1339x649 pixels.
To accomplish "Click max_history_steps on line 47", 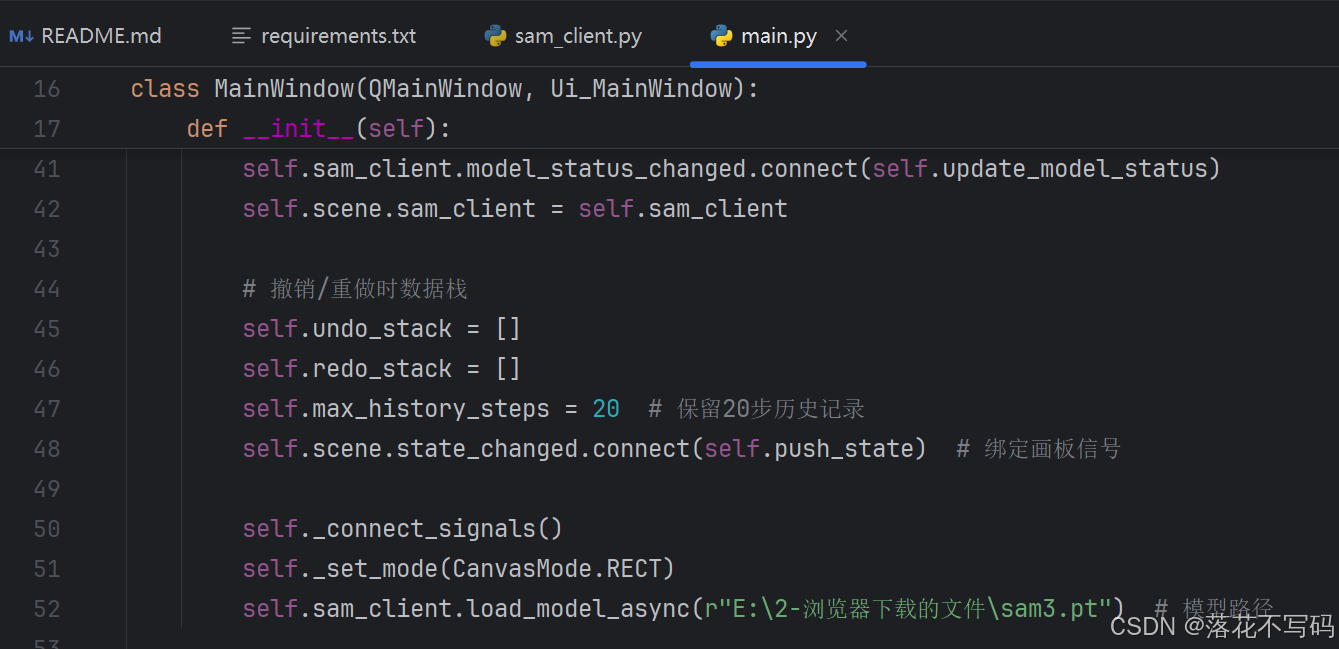I will 432,409.
